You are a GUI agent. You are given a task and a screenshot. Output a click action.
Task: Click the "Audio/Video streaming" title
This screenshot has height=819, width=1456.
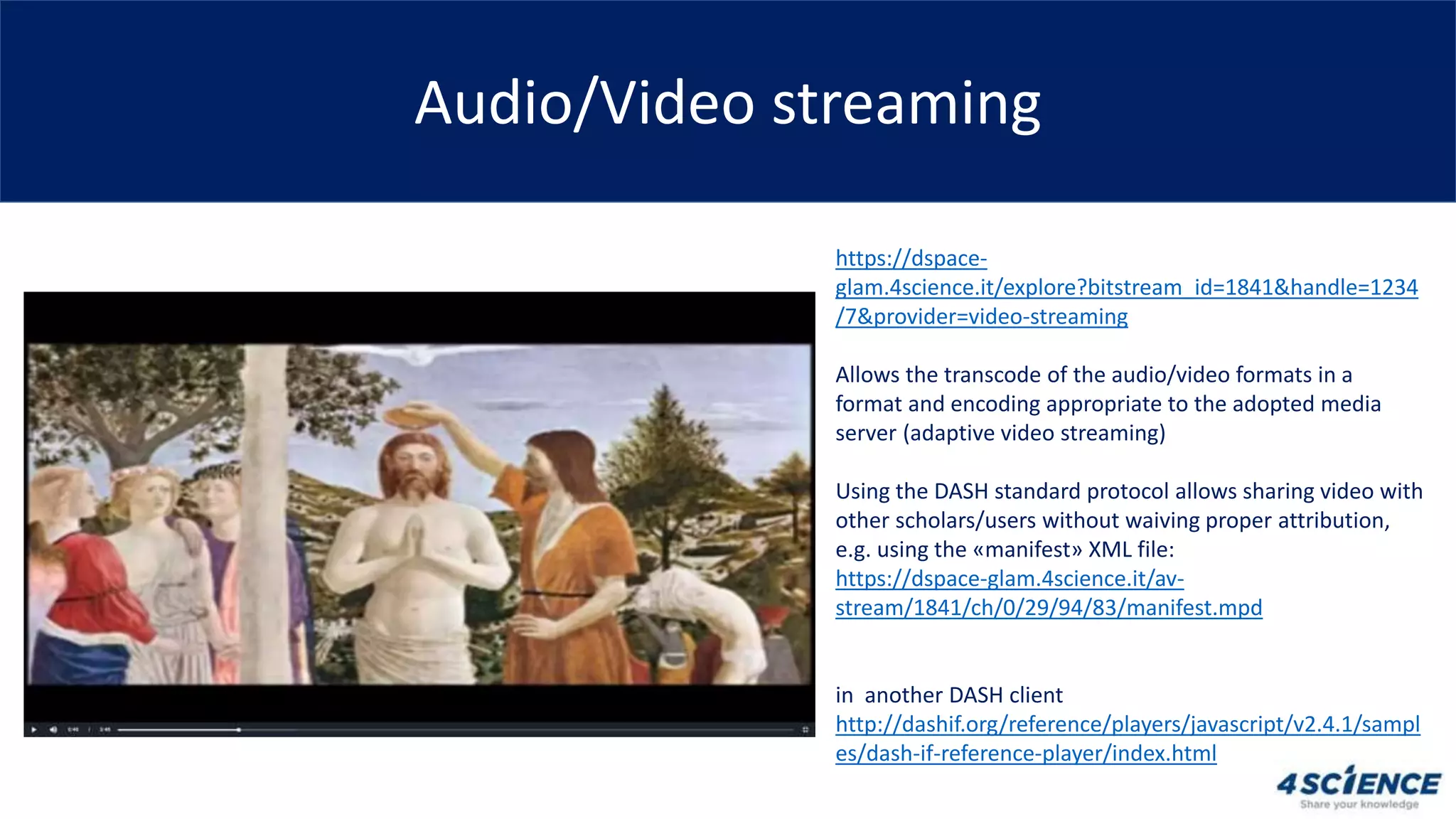[728, 103]
